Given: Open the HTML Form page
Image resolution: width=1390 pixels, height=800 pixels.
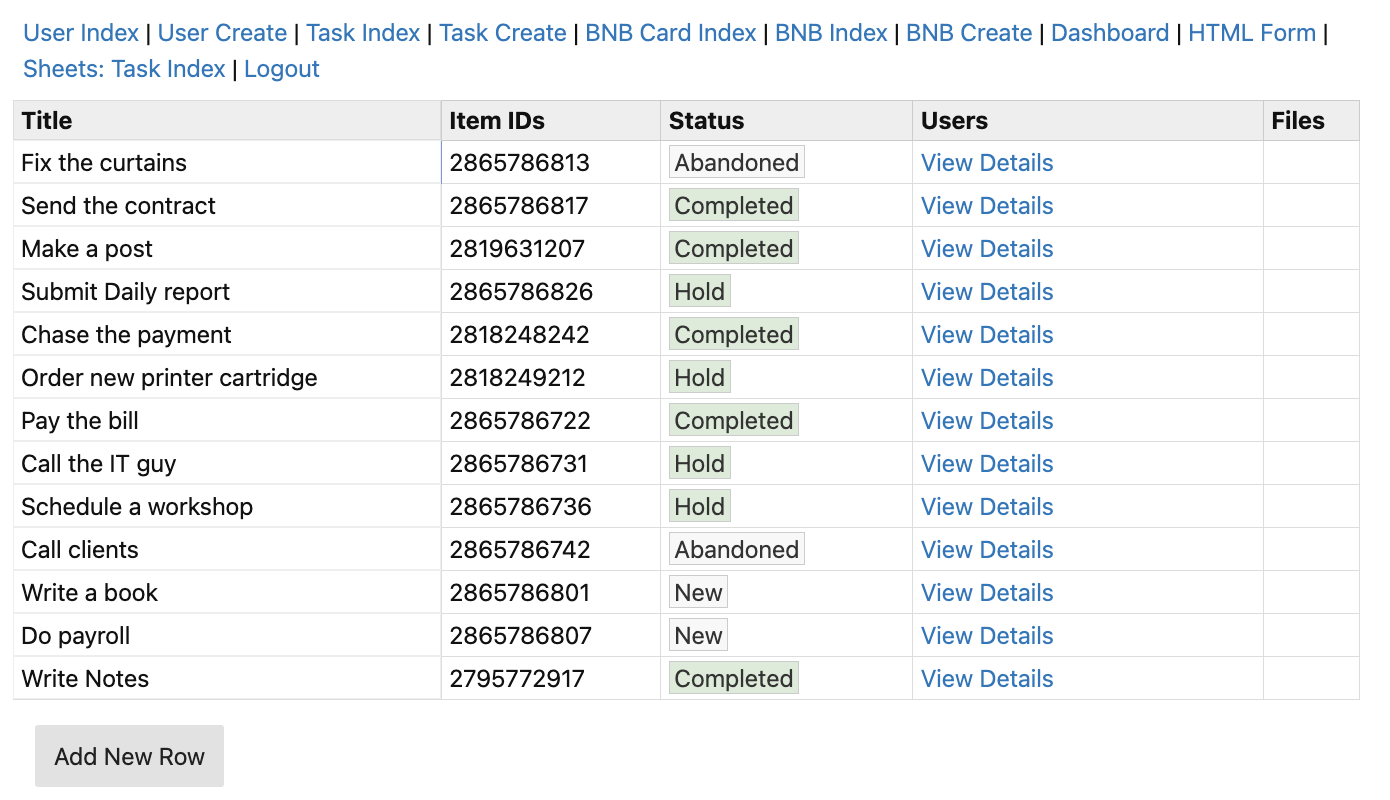Looking at the screenshot, I should click(x=1252, y=33).
